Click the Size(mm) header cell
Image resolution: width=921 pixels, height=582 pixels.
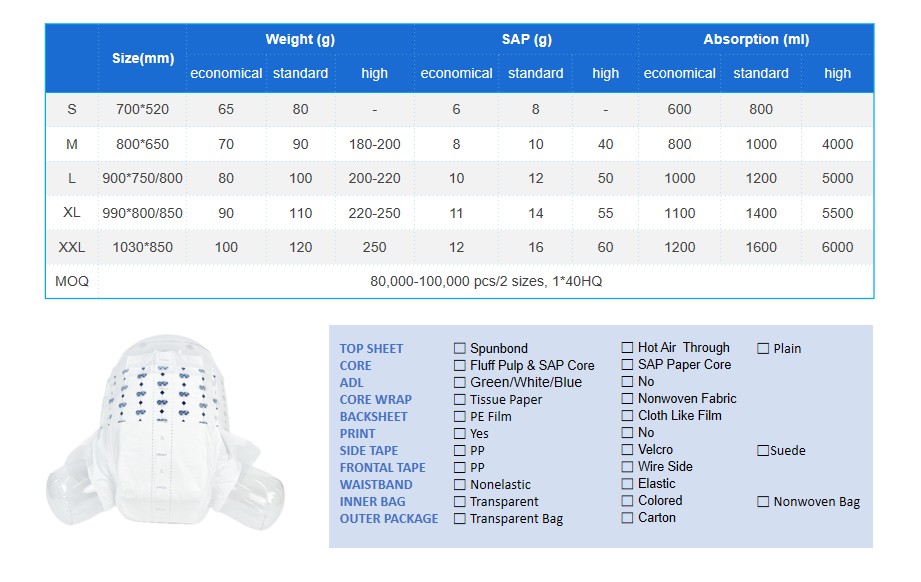click(143, 58)
